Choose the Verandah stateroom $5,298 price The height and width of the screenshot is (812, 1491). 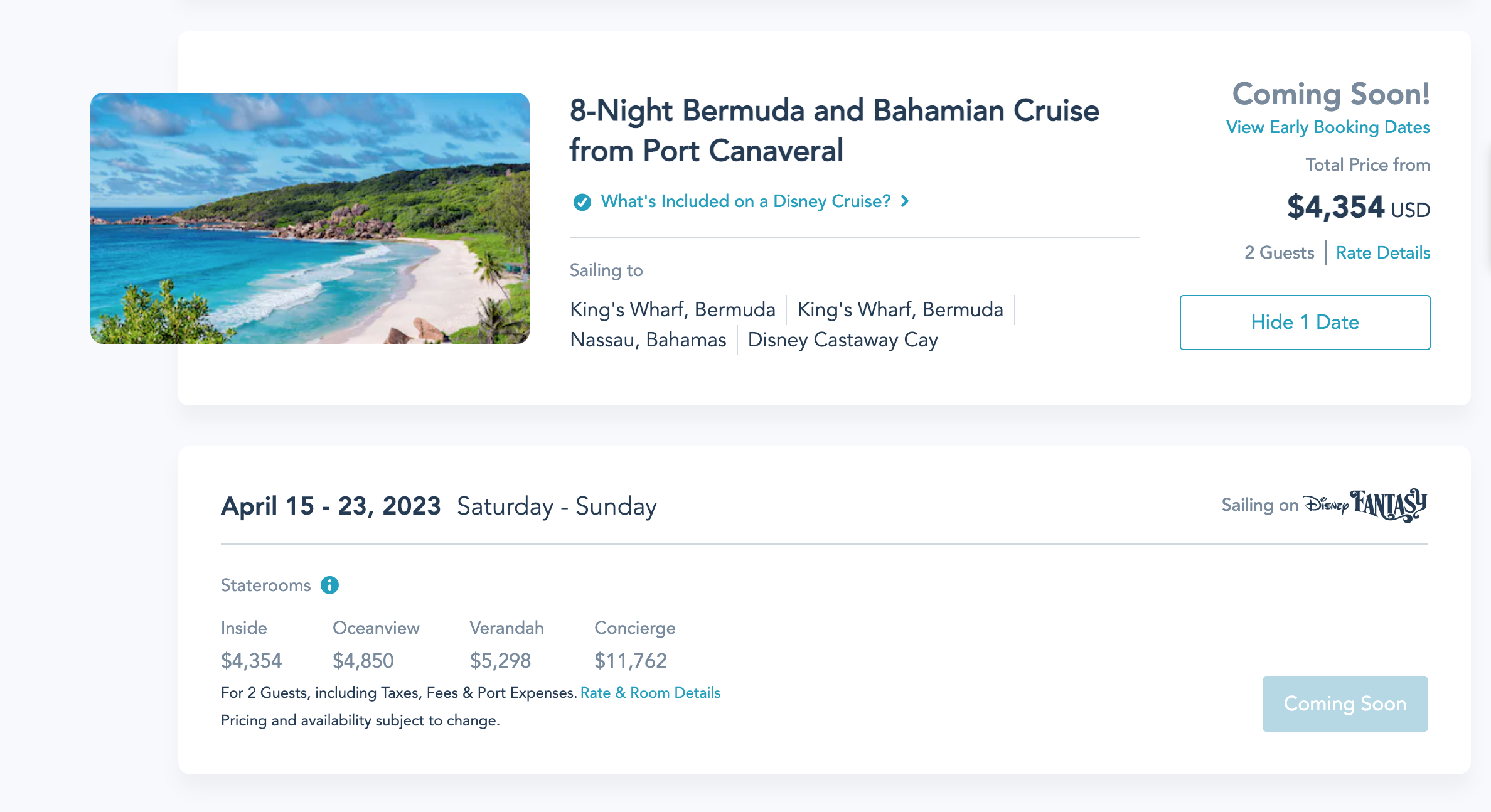(x=500, y=660)
